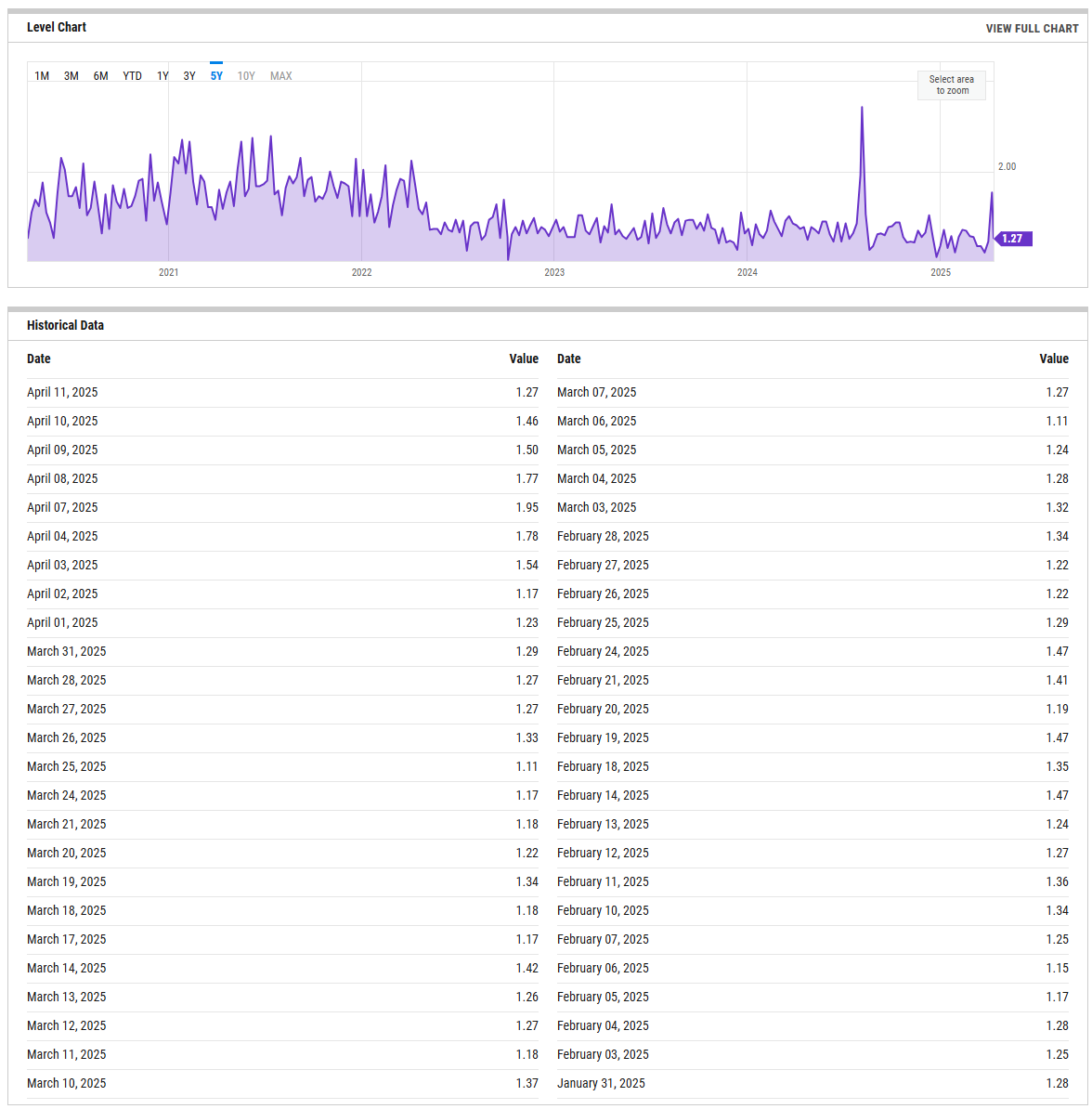The height and width of the screenshot is (1109, 1092).
Task: Click the February 18, 2025 date
Action: tap(603, 766)
